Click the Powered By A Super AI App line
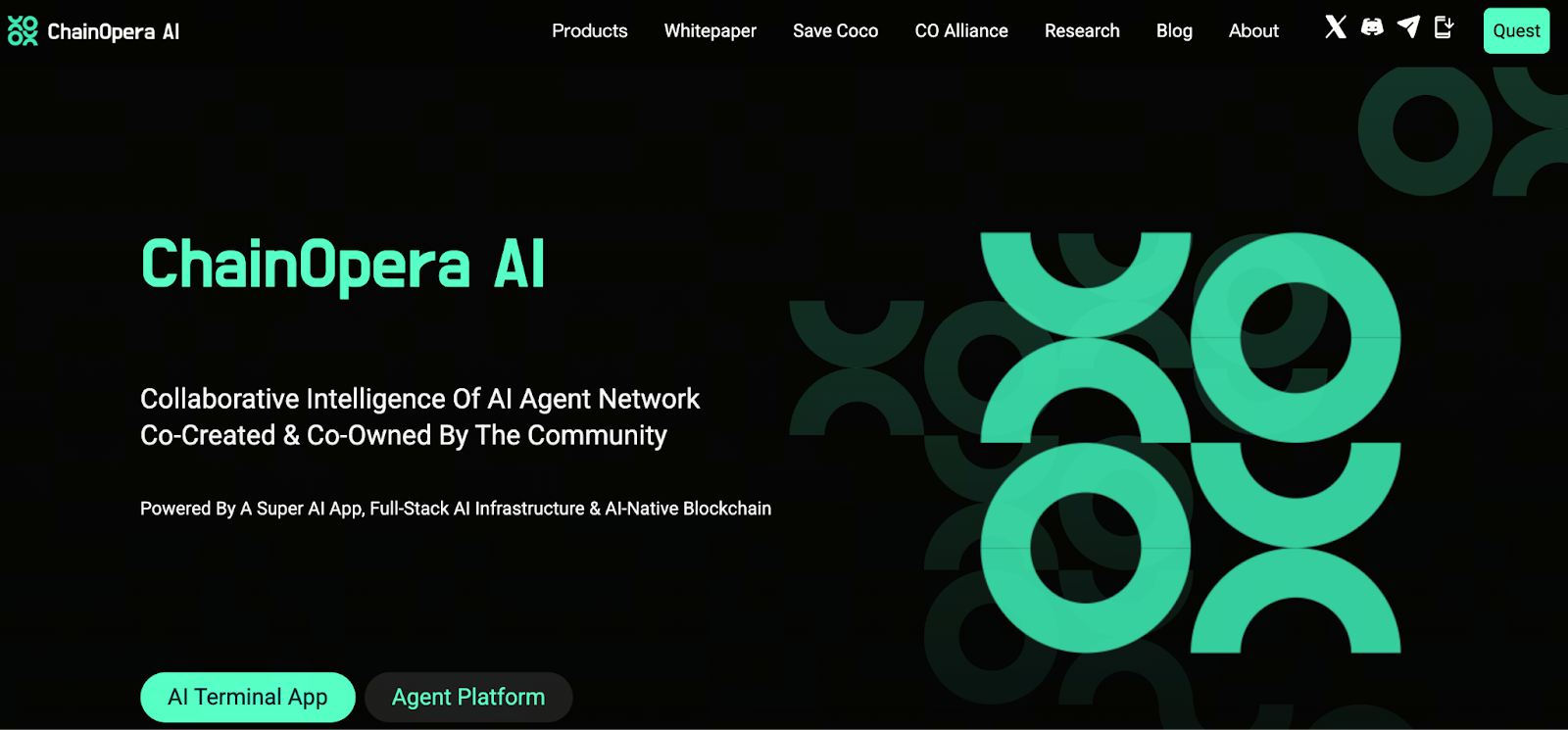 click(456, 509)
